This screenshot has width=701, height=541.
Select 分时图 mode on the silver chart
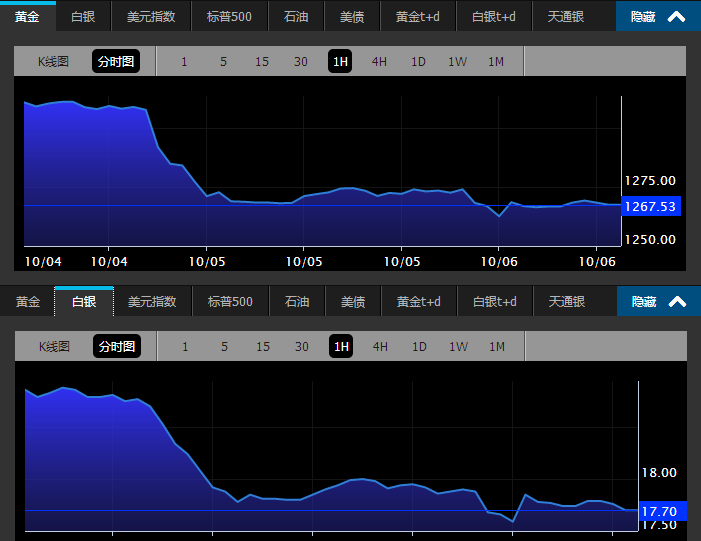(x=116, y=347)
